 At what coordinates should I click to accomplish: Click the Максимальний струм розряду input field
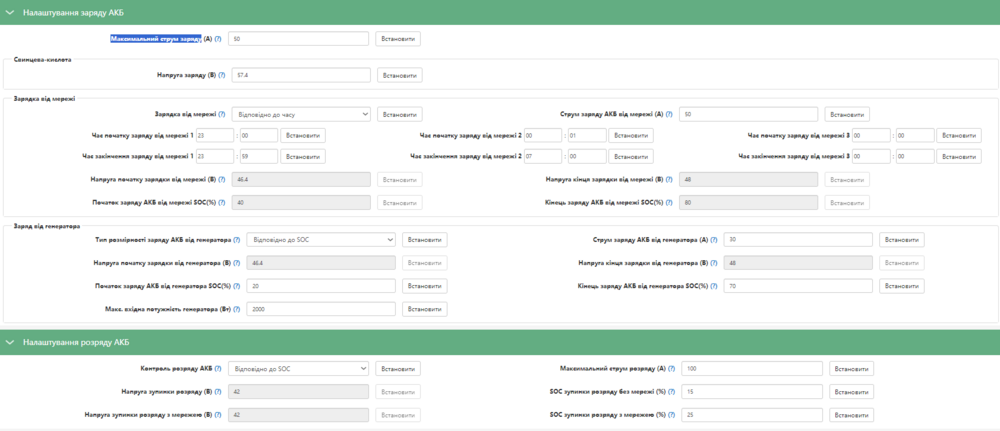[x=751, y=368]
